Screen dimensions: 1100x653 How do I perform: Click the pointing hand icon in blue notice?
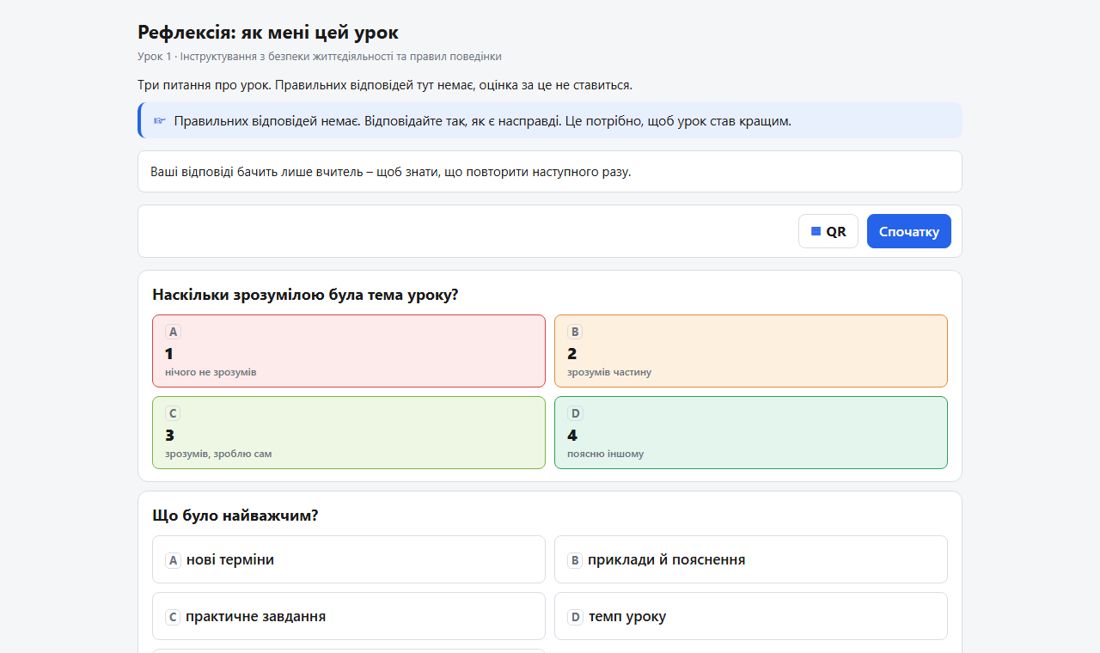click(159, 121)
